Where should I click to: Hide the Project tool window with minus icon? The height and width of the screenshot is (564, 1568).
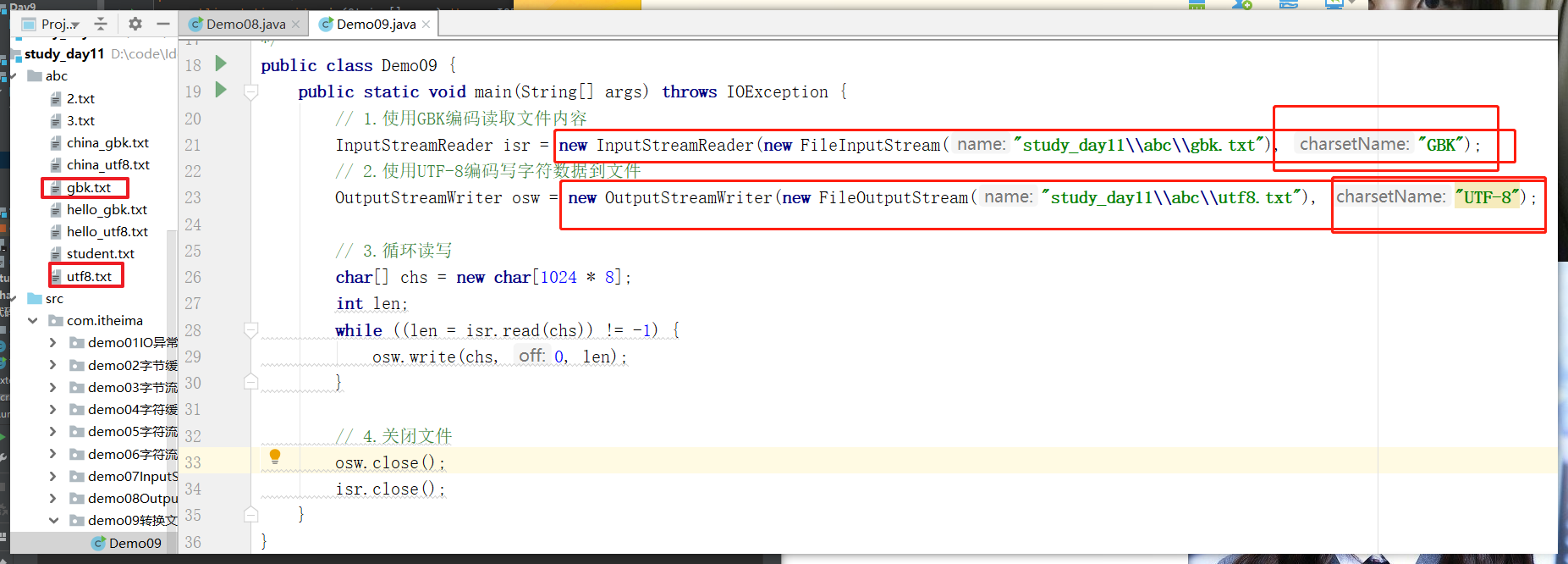coord(163,24)
